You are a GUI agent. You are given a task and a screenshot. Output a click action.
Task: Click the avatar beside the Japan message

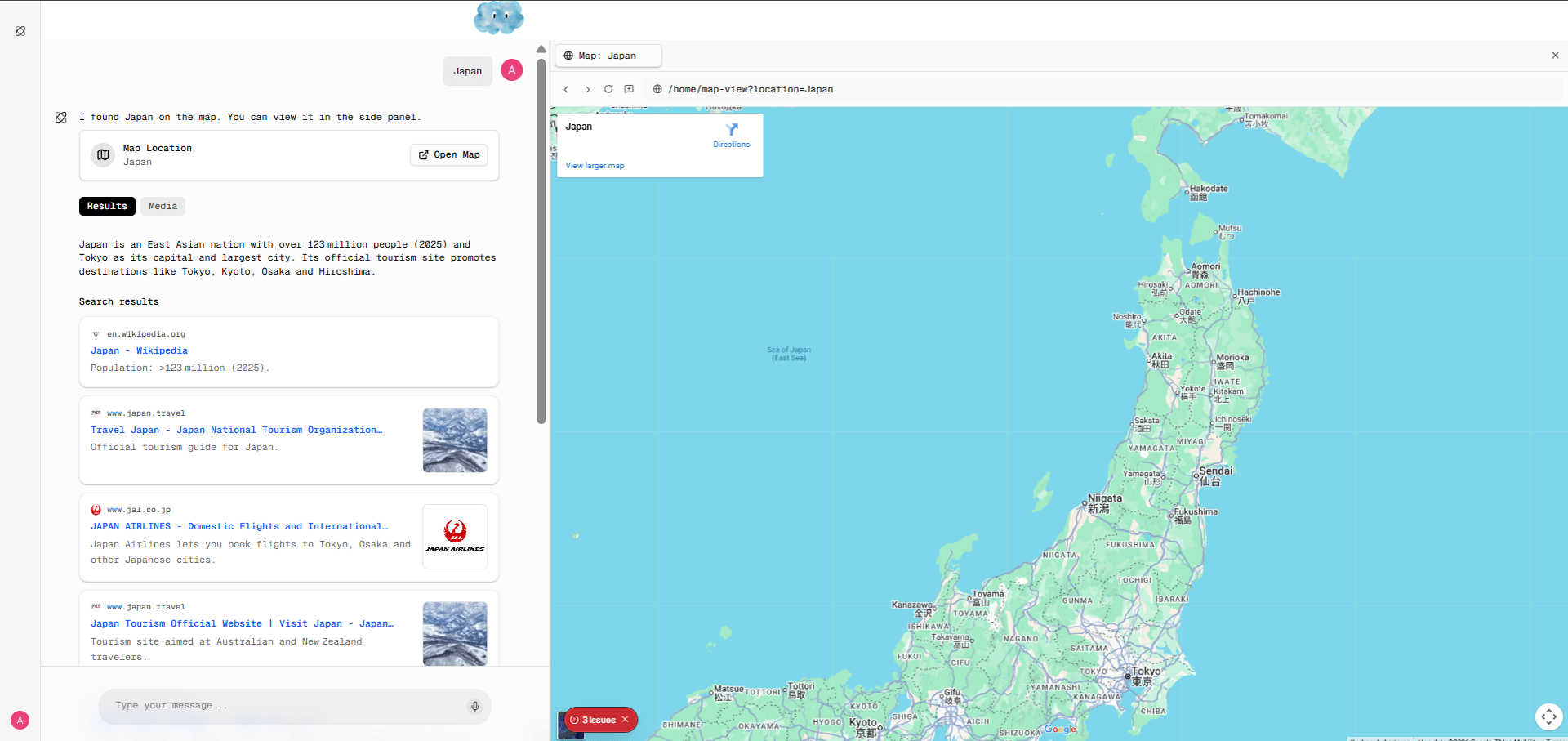pos(512,70)
